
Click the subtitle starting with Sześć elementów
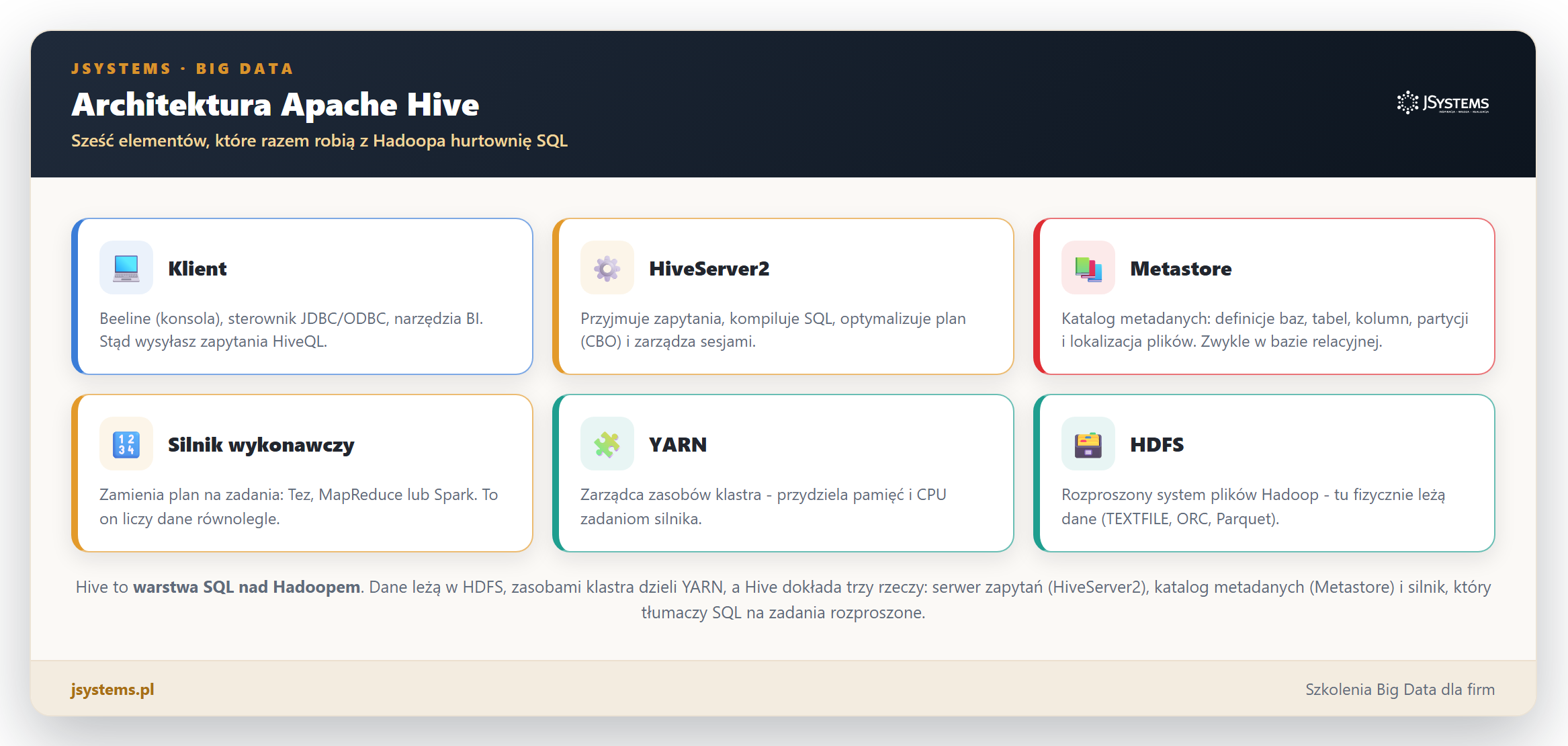pyautogui.click(x=320, y=140)
